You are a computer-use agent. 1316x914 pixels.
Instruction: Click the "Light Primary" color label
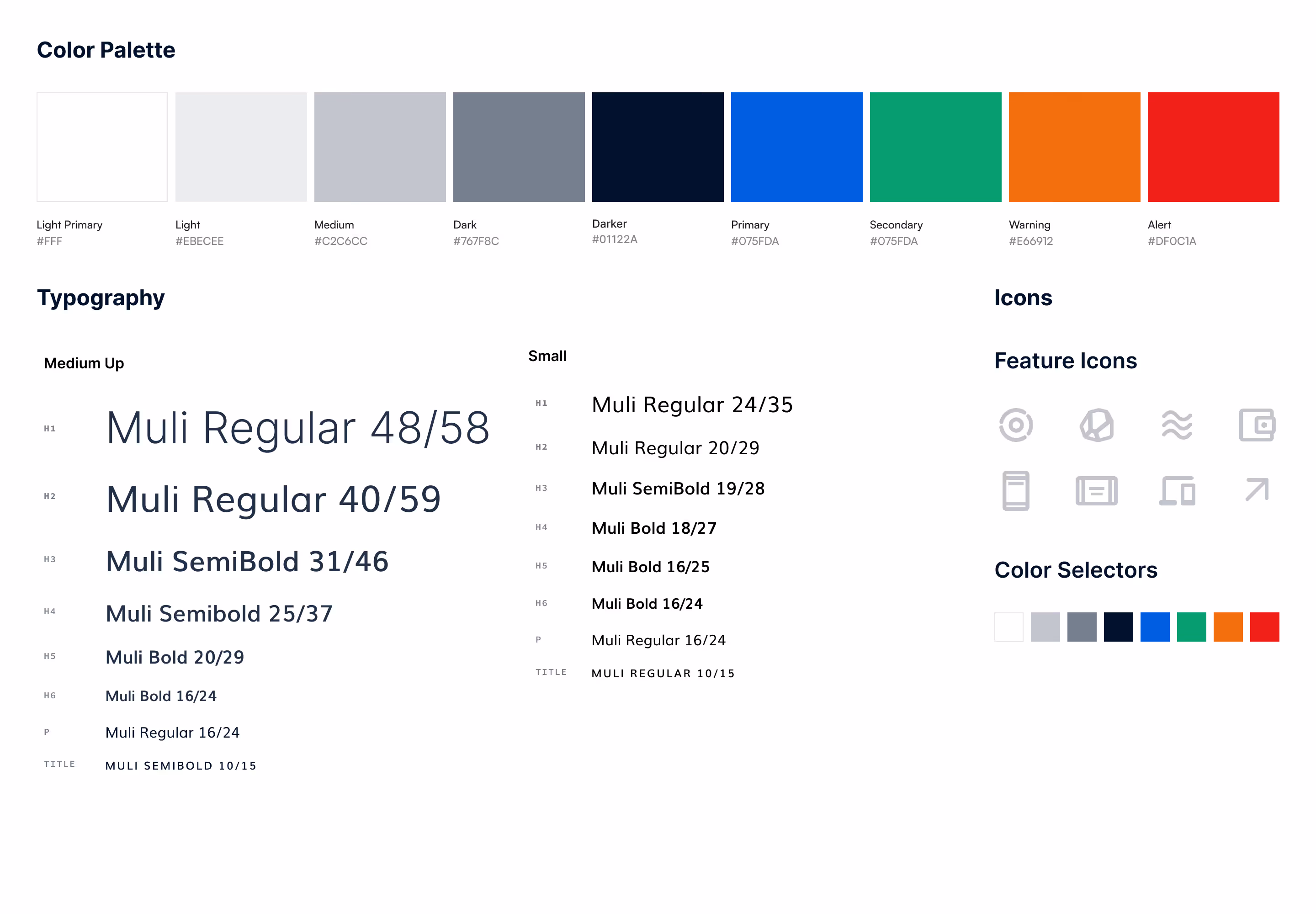point(69,224)
